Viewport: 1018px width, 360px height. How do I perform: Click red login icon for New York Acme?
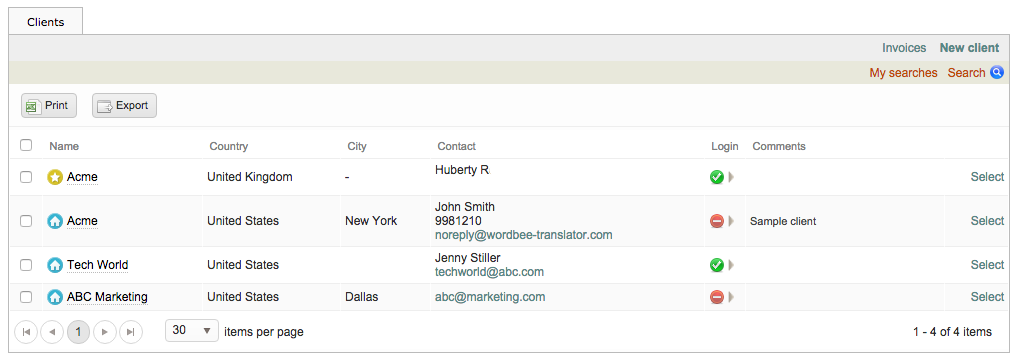(717, 221)
